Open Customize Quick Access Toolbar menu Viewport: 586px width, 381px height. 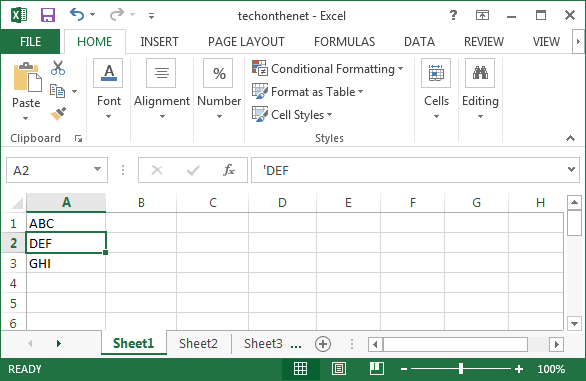click(x=151, y=16)
